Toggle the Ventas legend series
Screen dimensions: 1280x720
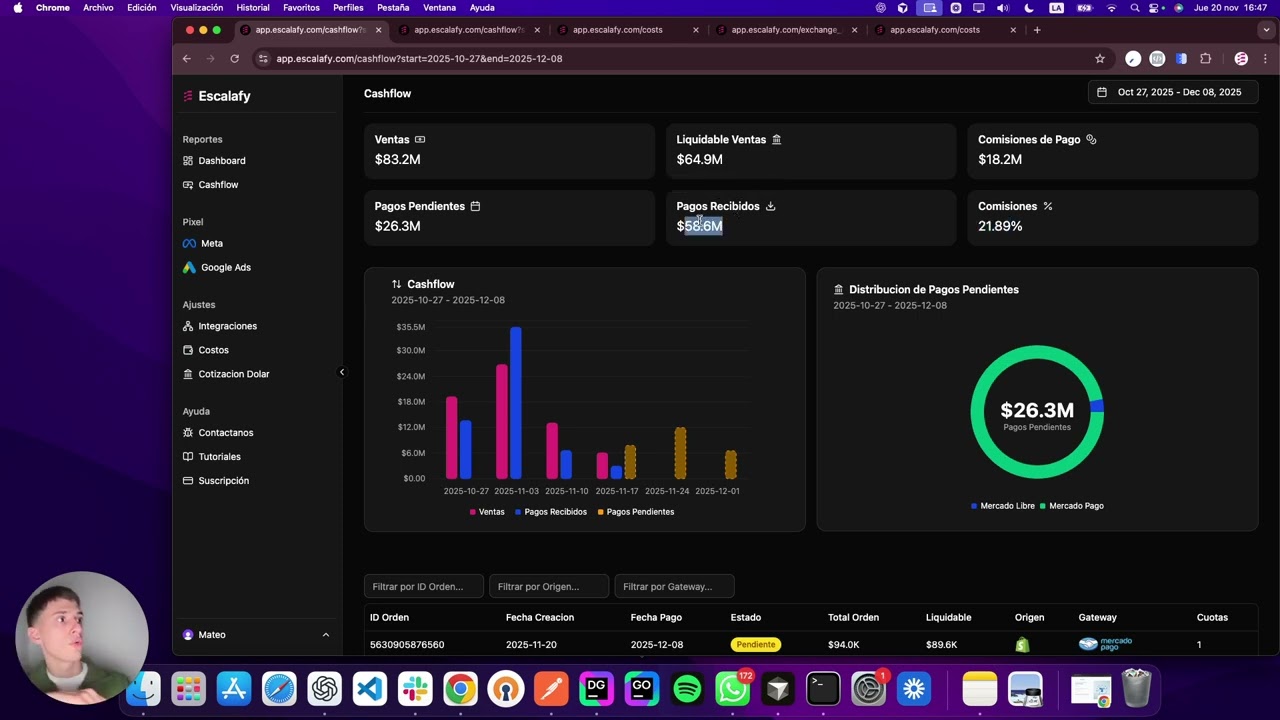pyautogui.click(x=487, y=512)
